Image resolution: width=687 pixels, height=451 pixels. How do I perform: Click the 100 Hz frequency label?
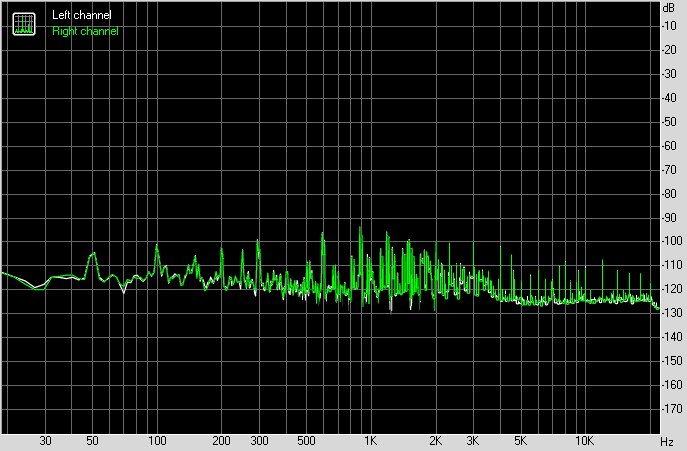(x=157, y=441)
